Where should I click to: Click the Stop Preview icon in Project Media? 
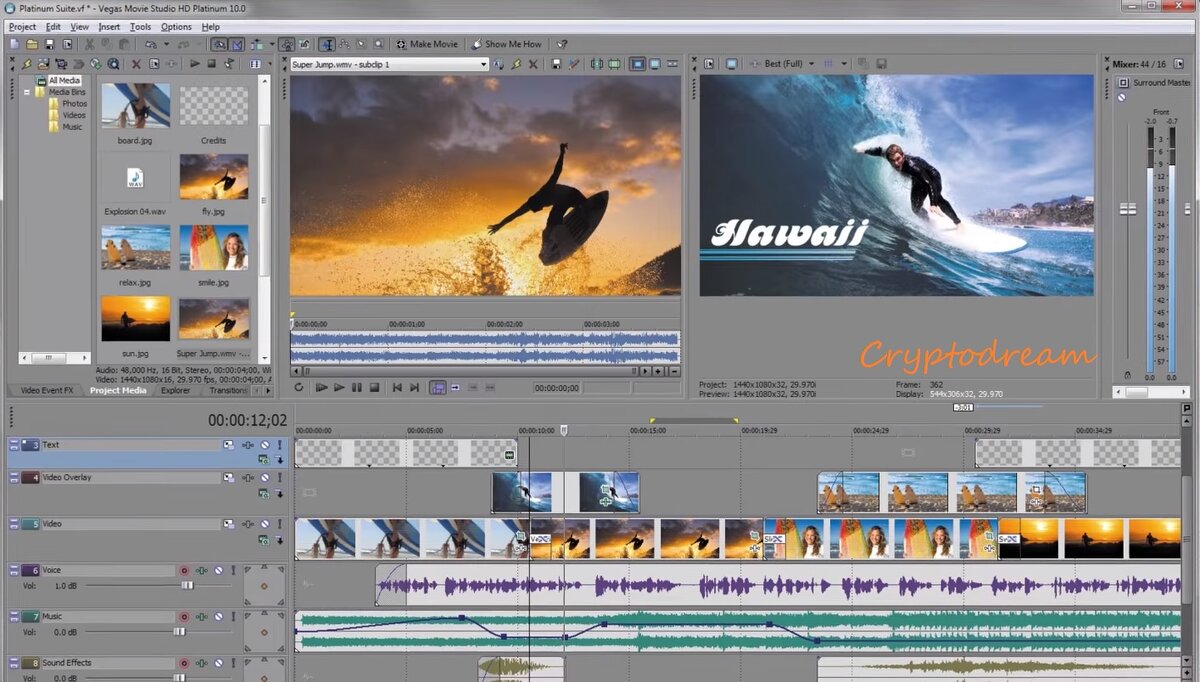pyautogui.click(x=211, y=63)
